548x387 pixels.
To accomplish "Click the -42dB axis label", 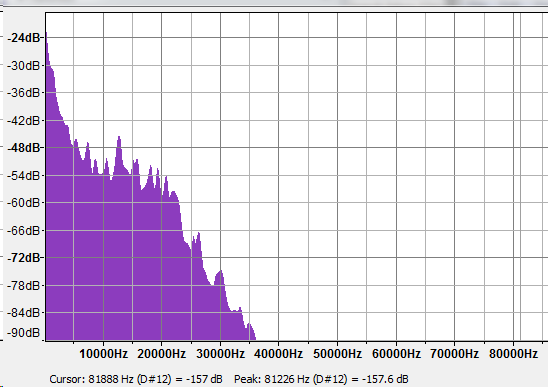I will (24, 121).
